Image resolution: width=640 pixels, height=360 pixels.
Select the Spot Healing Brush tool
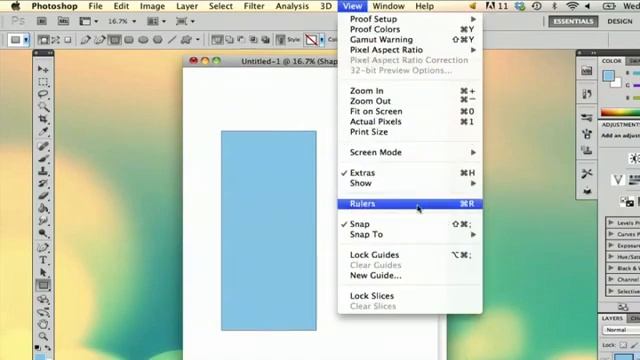(43, 146)
